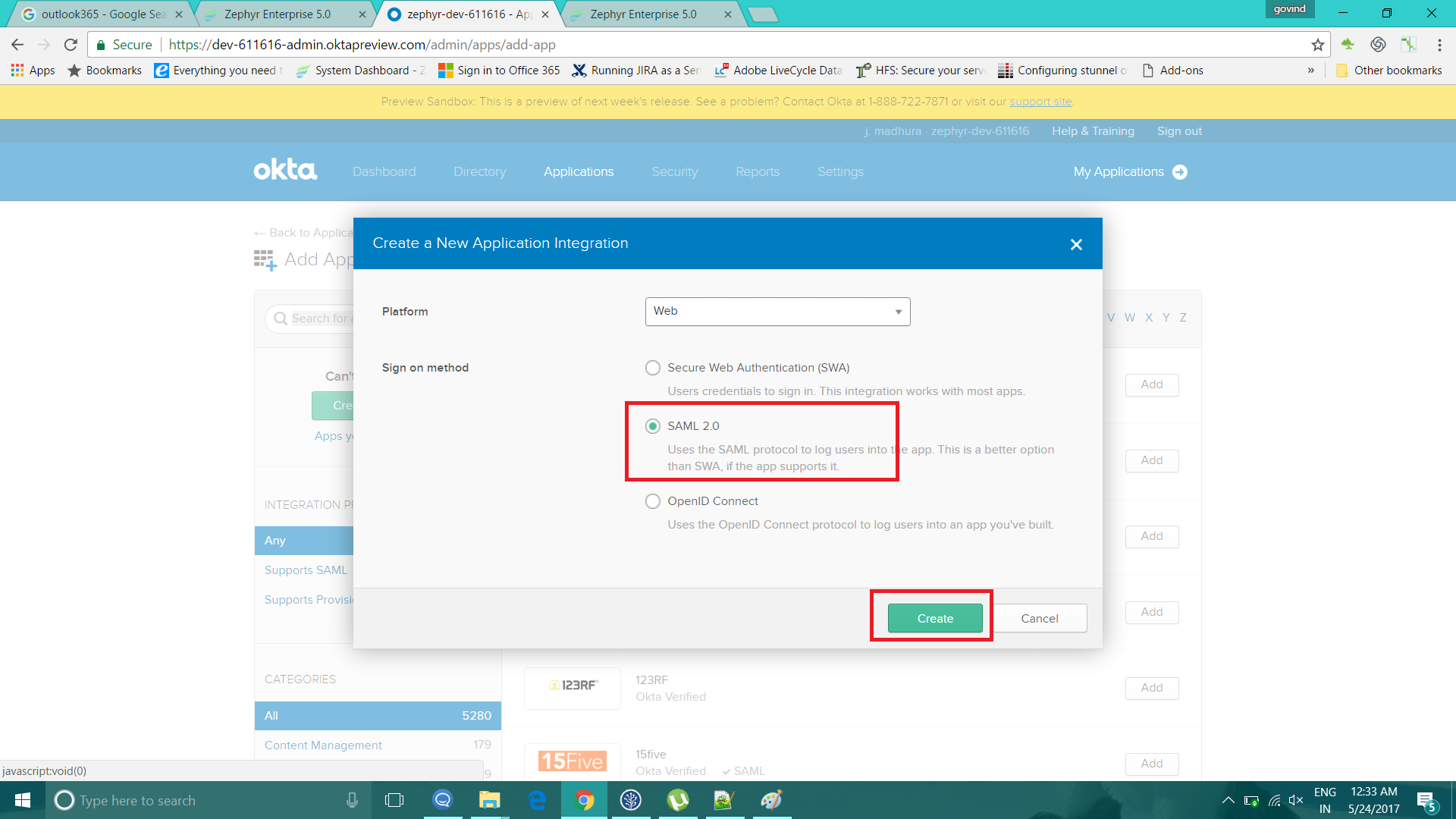Bookmark this page with star icon
The width and height of the screenshot is (1456, 819).
point(1318,45)
